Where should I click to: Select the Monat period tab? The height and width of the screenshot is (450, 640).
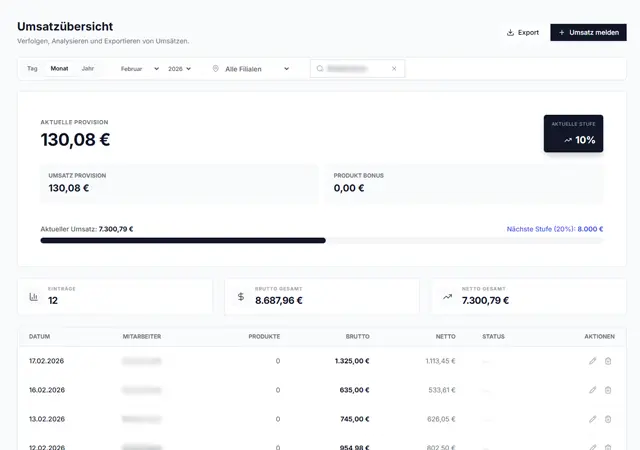tap(59, 69)
